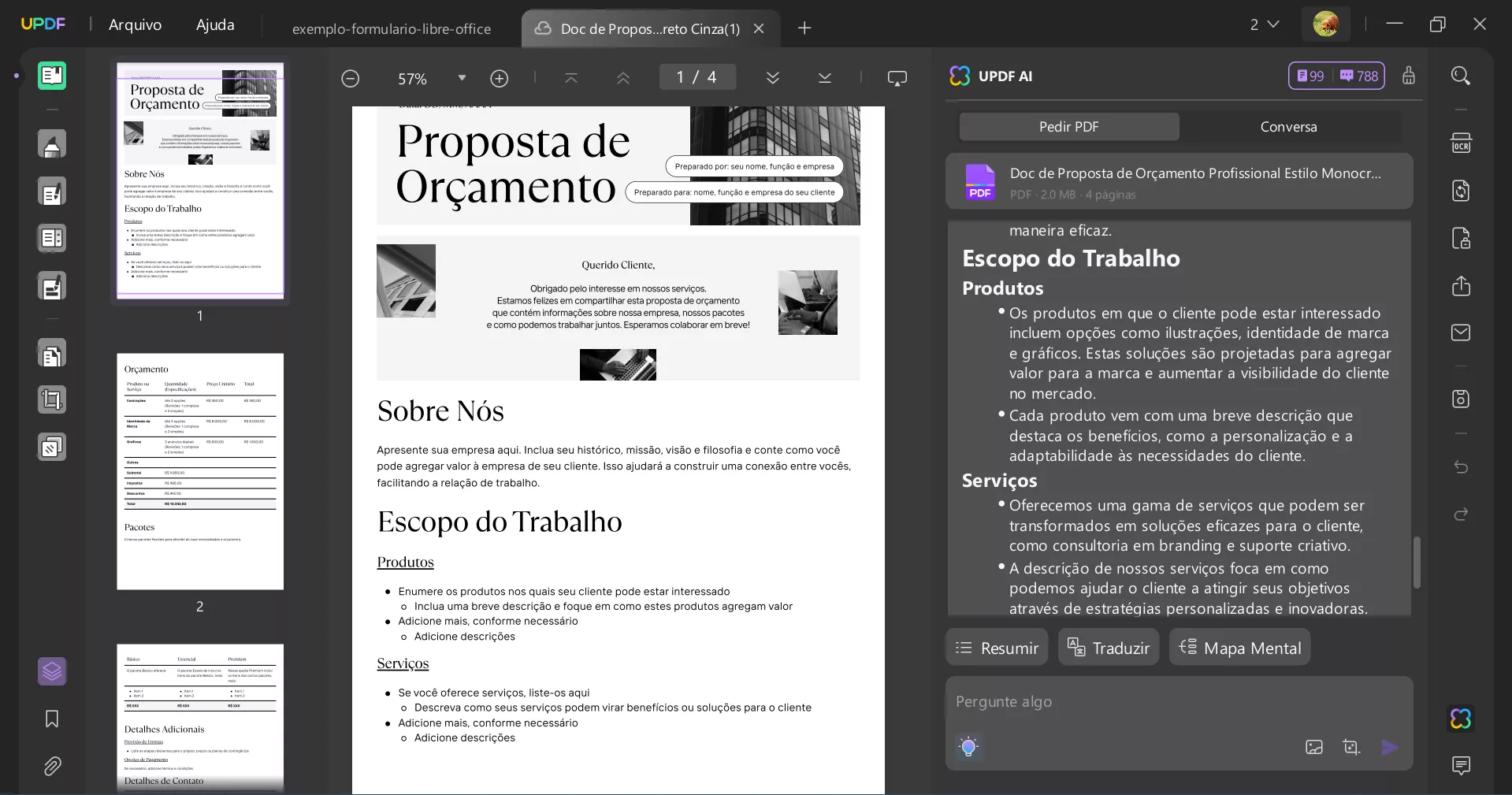Click the AI chat panel scrollbar

1417,563
